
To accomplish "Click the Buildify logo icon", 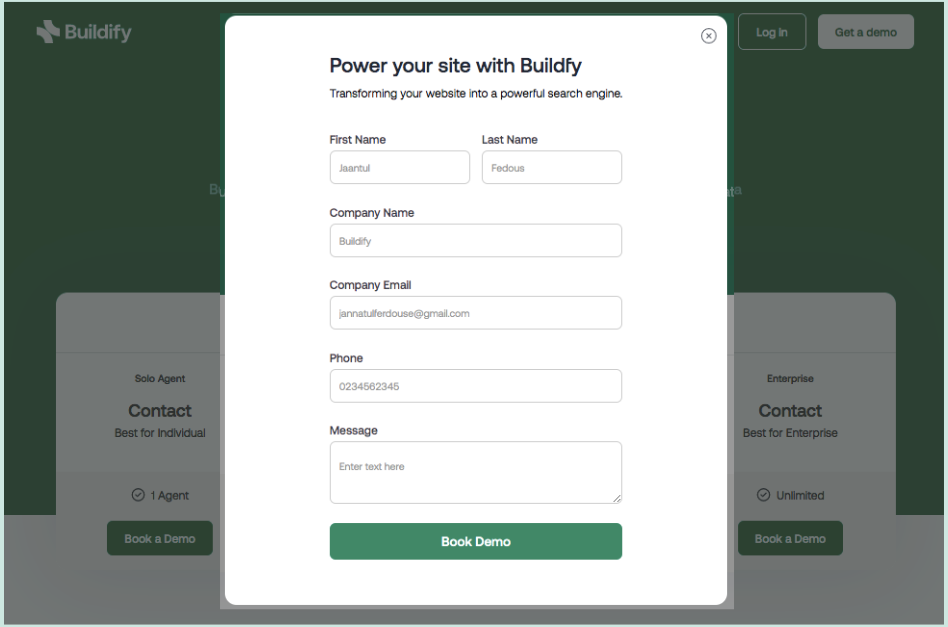I will [x=46, y=31].
